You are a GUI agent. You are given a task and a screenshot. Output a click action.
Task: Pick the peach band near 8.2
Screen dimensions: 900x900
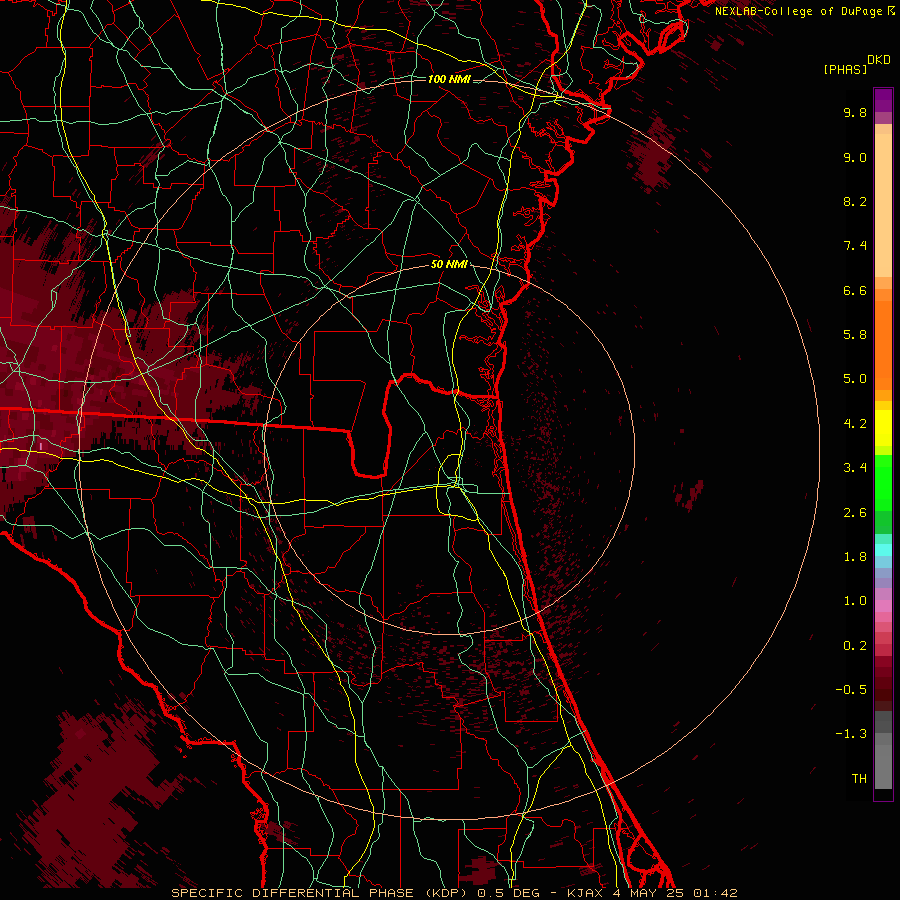click(x=883, y=205)
